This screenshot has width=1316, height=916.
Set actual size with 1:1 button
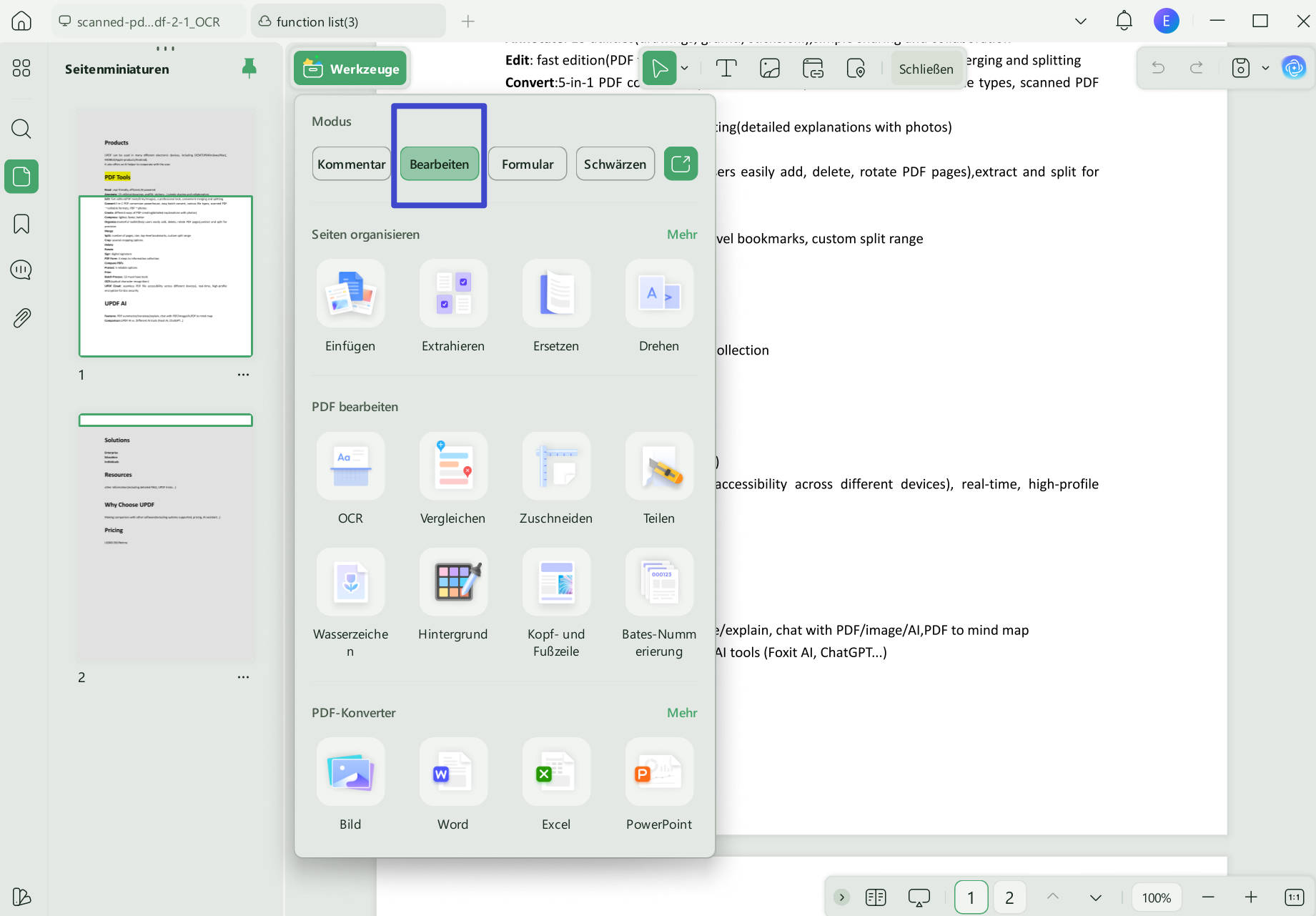coord(1294,897)
